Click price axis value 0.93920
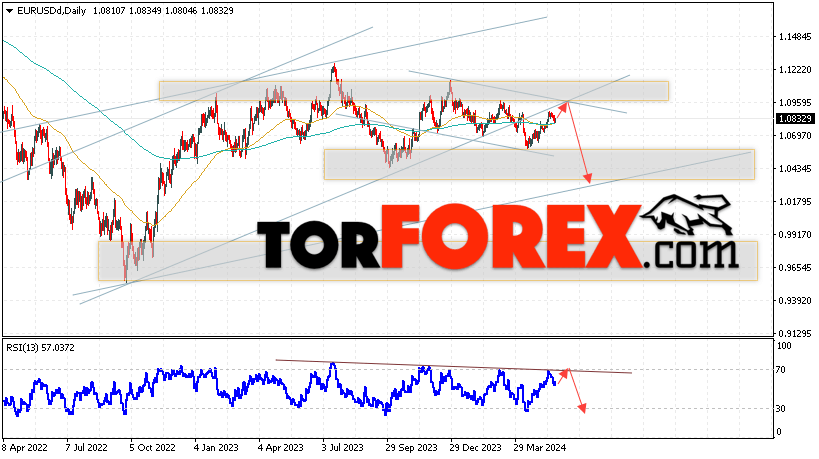This screenshot has height=459, width=819. [795, 300]
